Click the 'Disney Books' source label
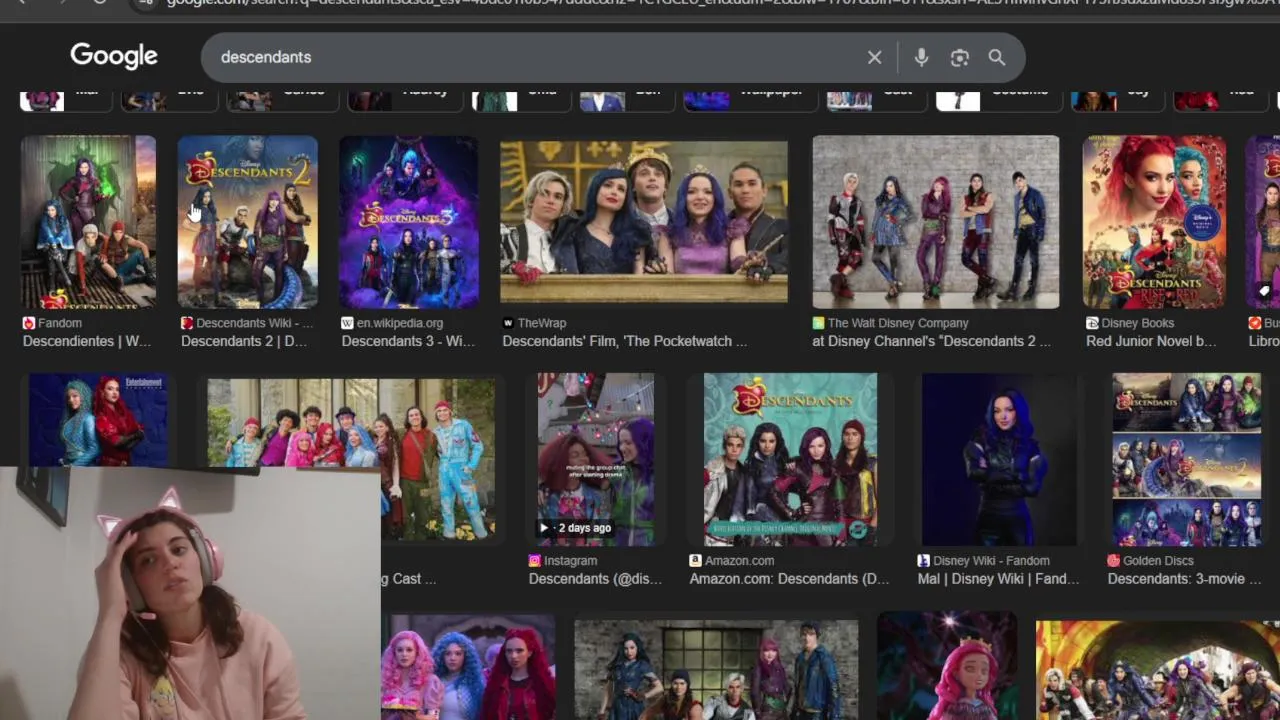The height and width of the screenshot is (720, 1280). click(x=1138, y=323)
